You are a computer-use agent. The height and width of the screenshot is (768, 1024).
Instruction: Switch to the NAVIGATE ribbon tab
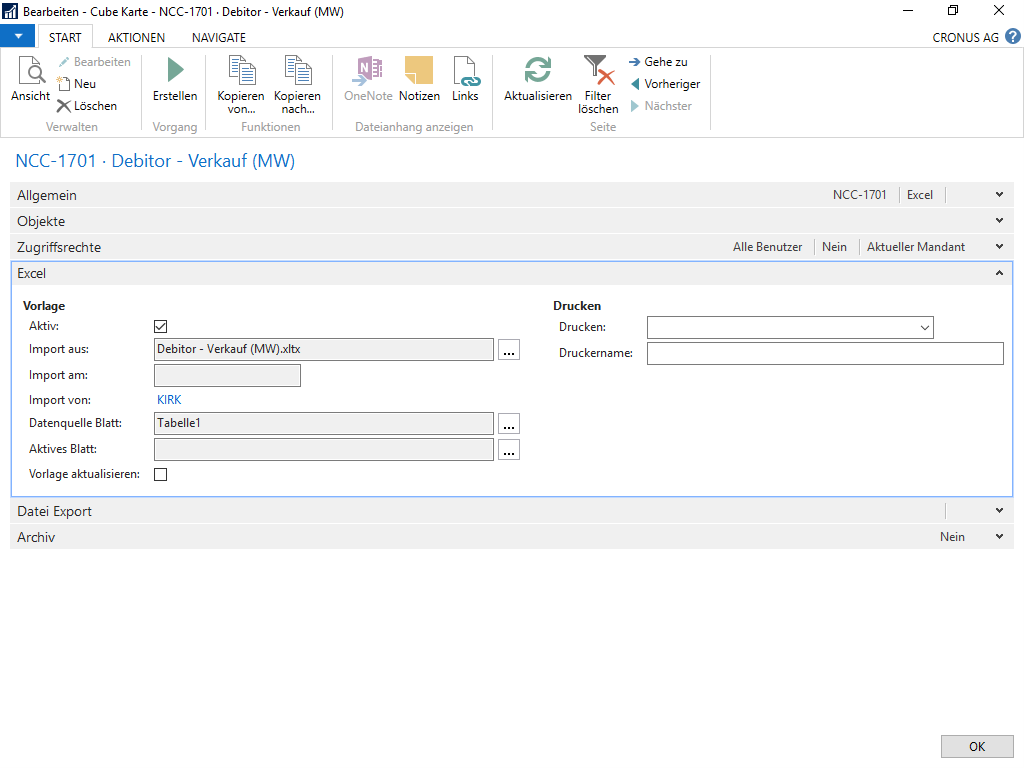[218, 37]
